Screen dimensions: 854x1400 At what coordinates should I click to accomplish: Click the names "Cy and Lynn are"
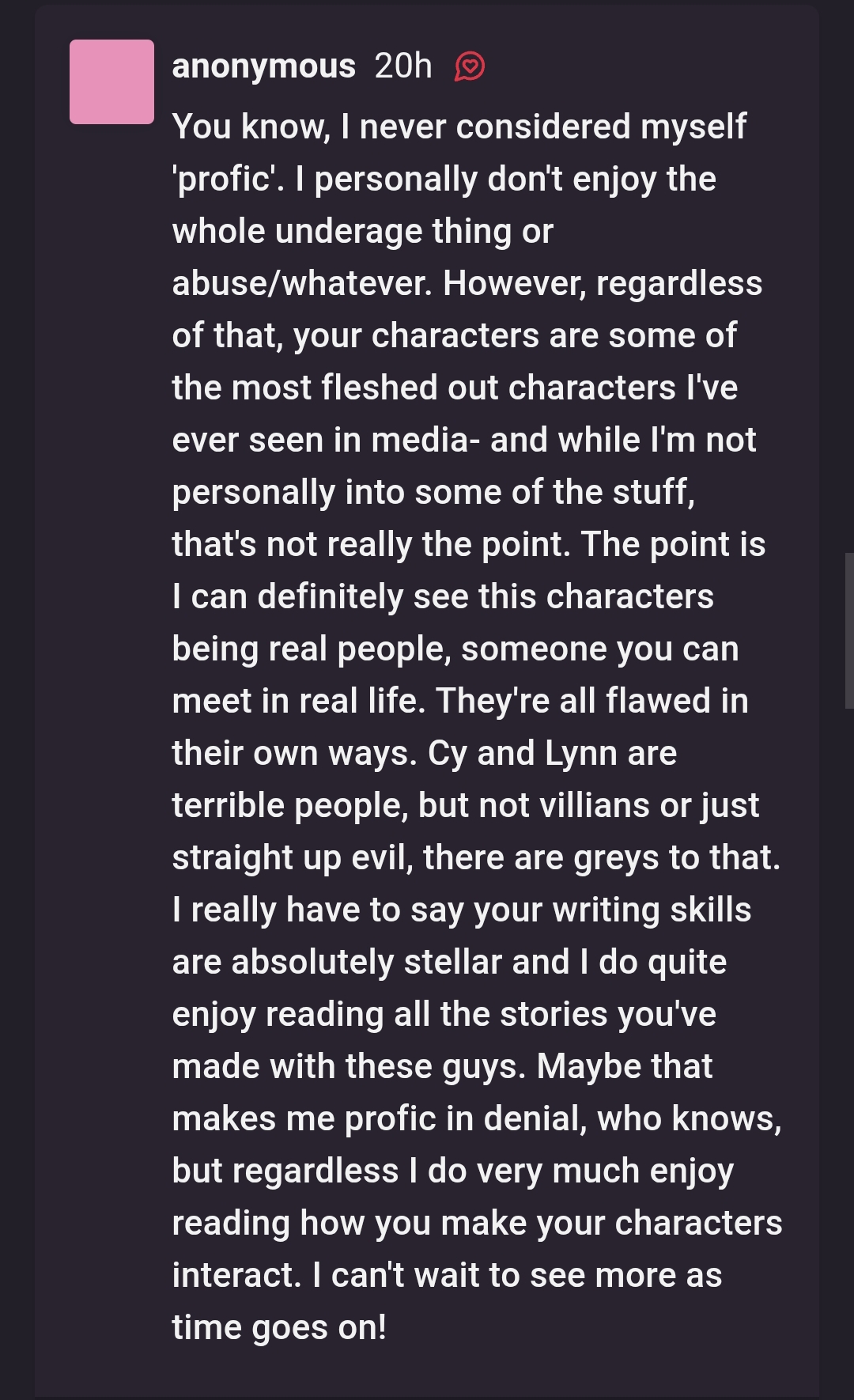(553, 753)
